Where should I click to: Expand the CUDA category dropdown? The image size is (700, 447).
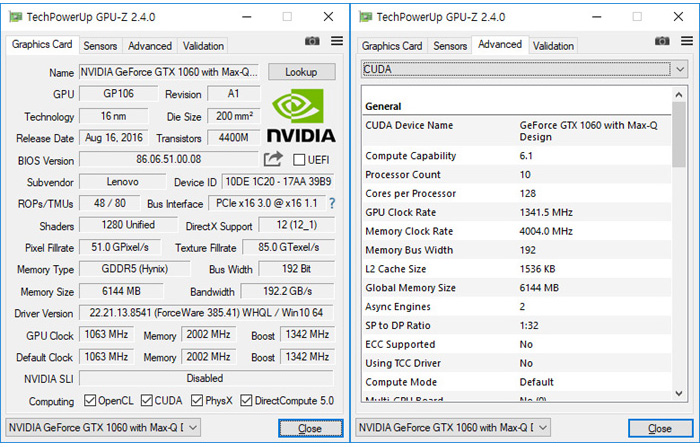tap(524, 69)
